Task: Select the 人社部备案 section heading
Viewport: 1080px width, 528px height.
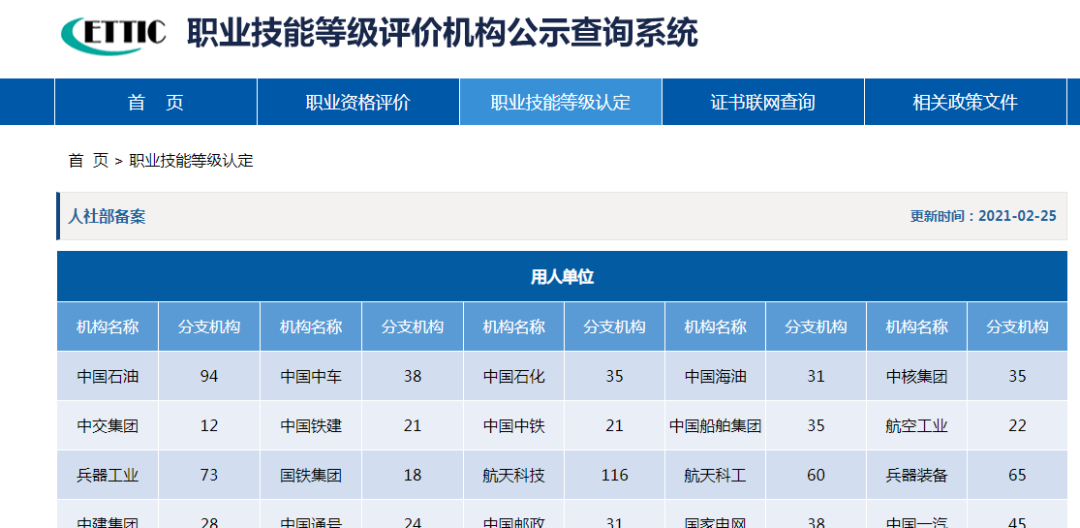Action: click(x=107, y=216)
